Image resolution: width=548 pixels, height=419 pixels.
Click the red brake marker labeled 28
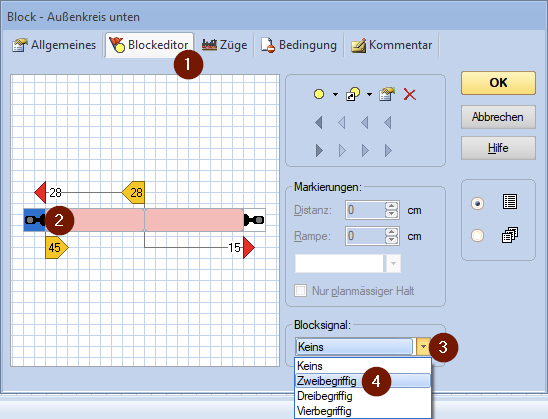click(x=41, y=192)
